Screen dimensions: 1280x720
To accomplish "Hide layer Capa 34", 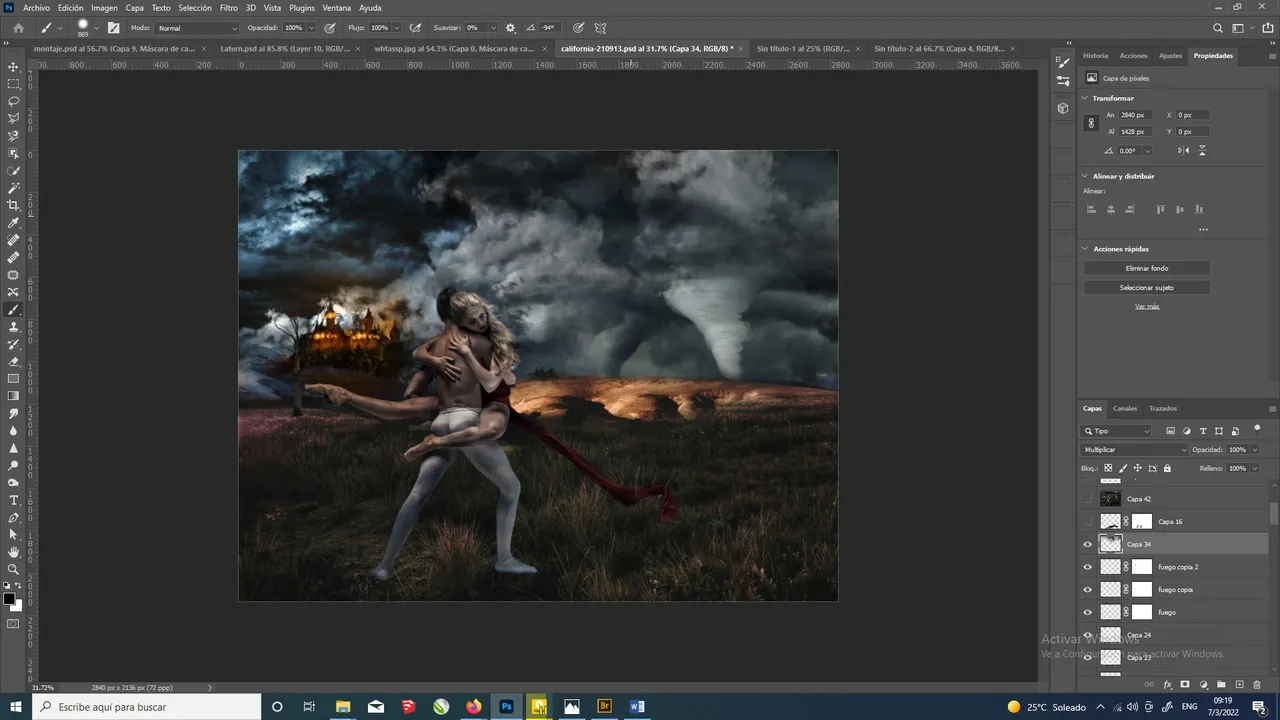I will point(1088,544).
